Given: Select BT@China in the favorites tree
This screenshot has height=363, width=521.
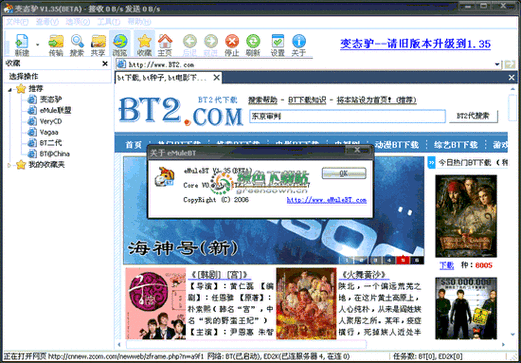Looking at the screenshot, I should (55, 154).
